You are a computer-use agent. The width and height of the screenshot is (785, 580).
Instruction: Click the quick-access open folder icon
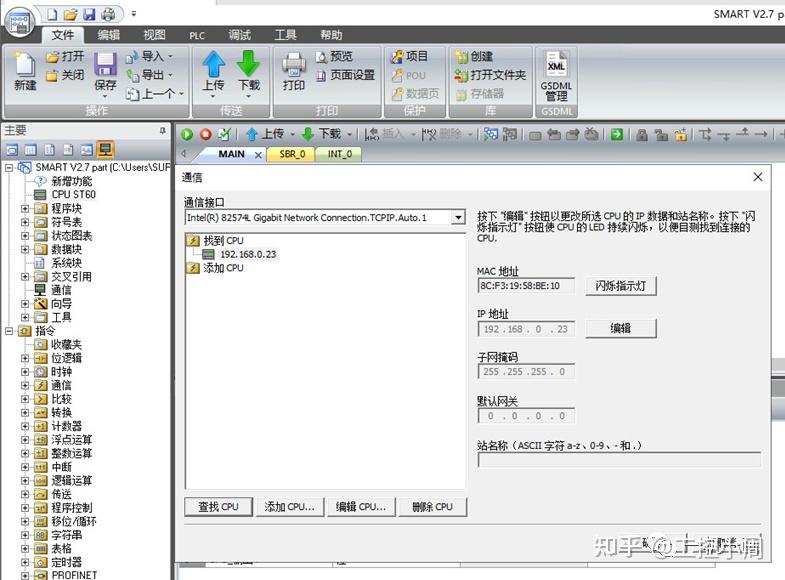[71, 14]
